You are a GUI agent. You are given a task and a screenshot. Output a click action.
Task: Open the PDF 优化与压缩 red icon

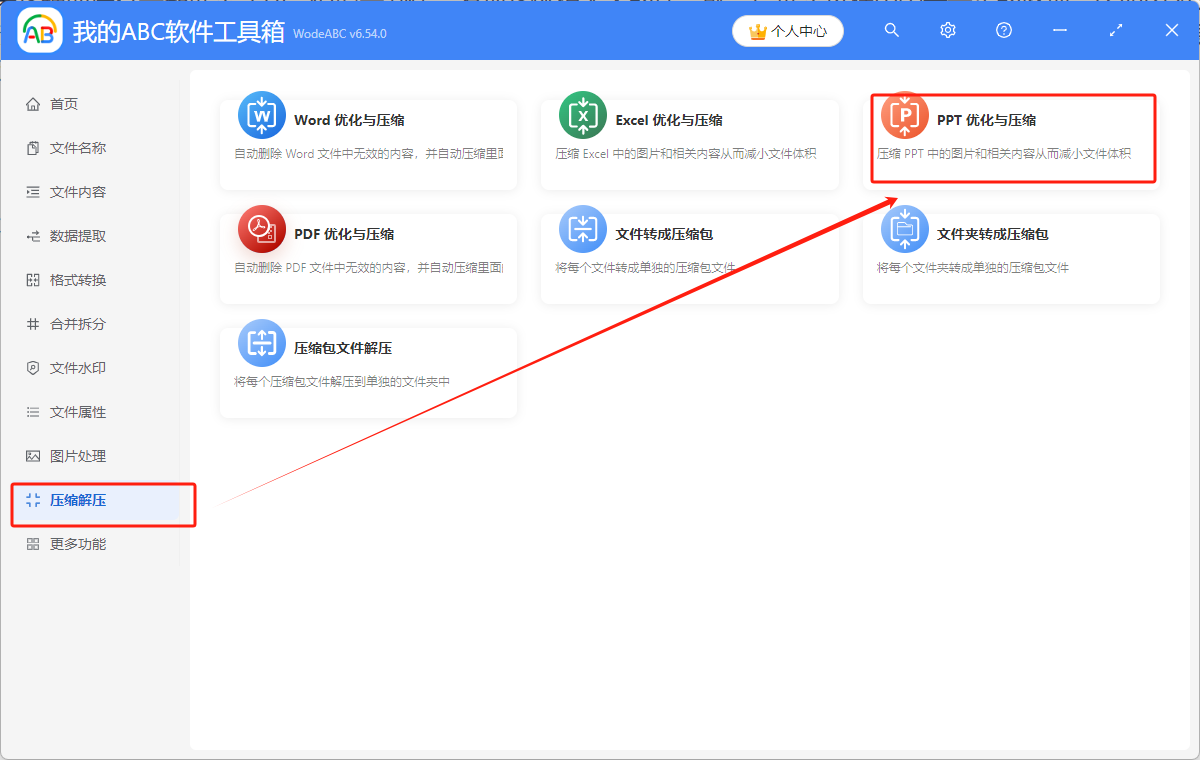point(260,233)
